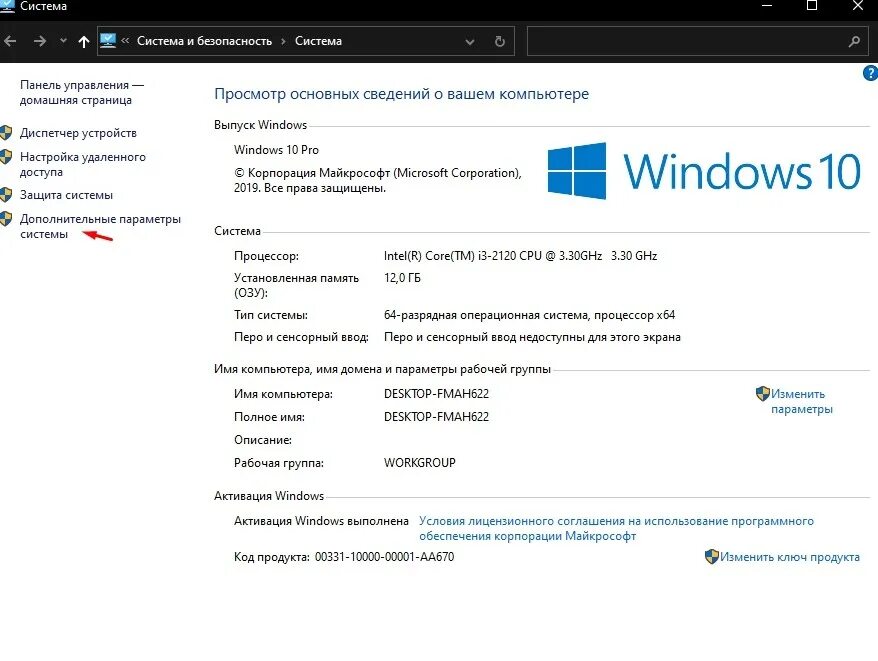Expand breadcrumb arrow after 'Система и безопасность'

283,41
